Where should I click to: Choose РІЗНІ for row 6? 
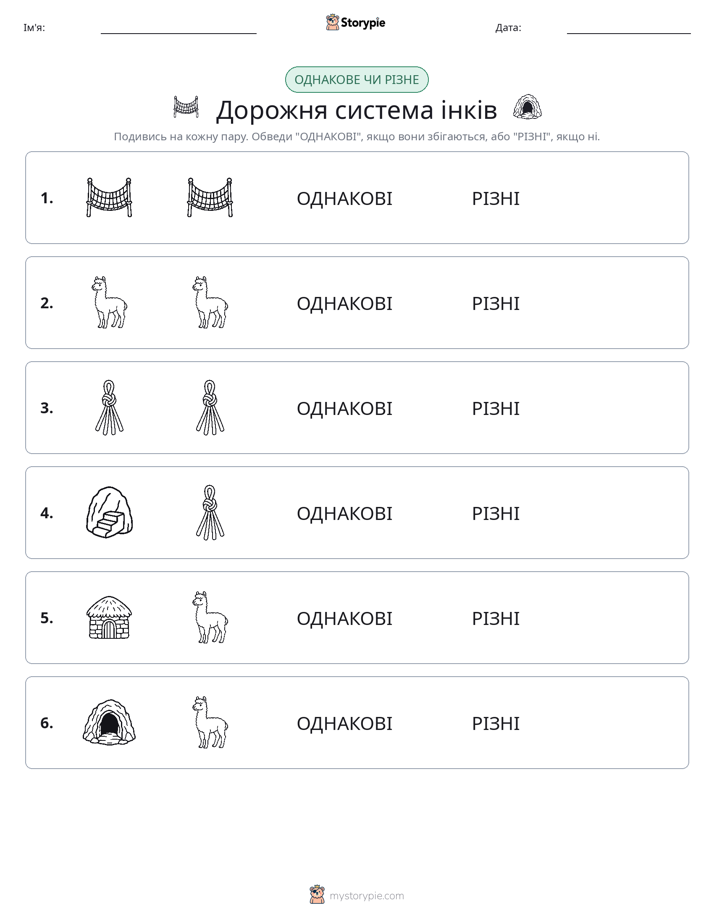(x=495, y=723)
